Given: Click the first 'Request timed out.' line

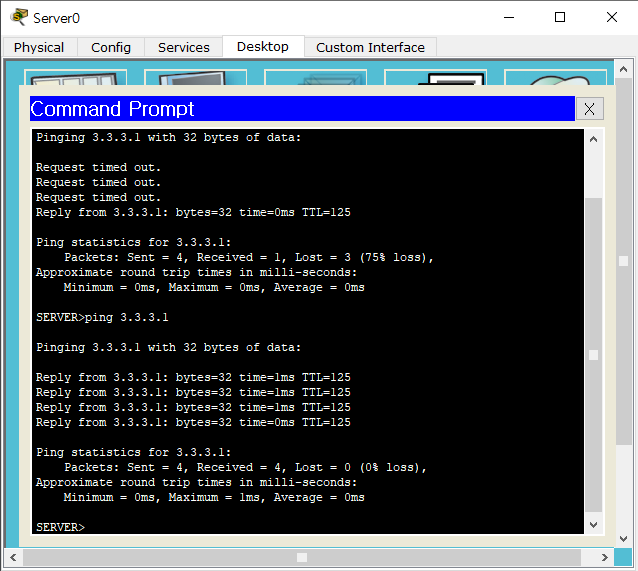Looking at the screenshot, I should pos(98,167).
